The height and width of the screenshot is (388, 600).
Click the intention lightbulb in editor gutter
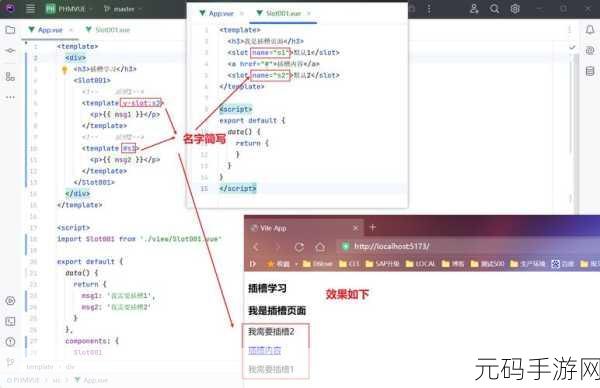[65, 69]
